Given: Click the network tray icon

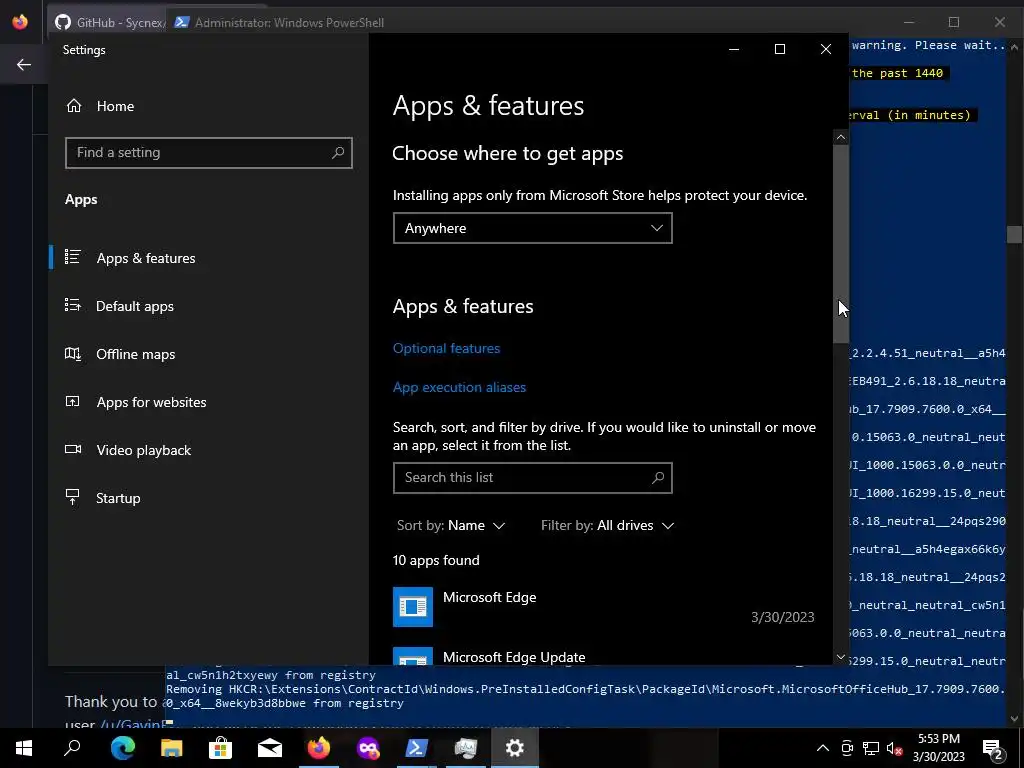Looking at the screenshot, I should (x=871, y=748).
